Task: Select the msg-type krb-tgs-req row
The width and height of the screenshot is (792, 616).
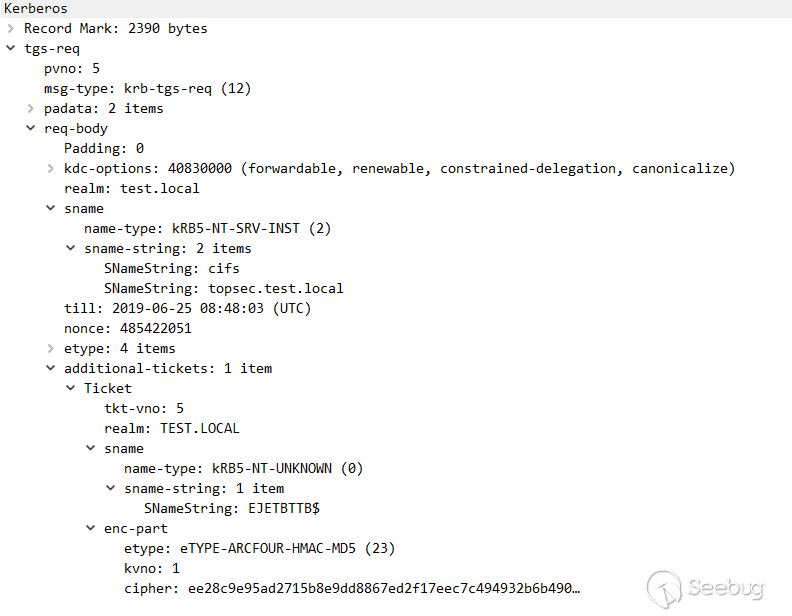Action: (x=147, y=88)
